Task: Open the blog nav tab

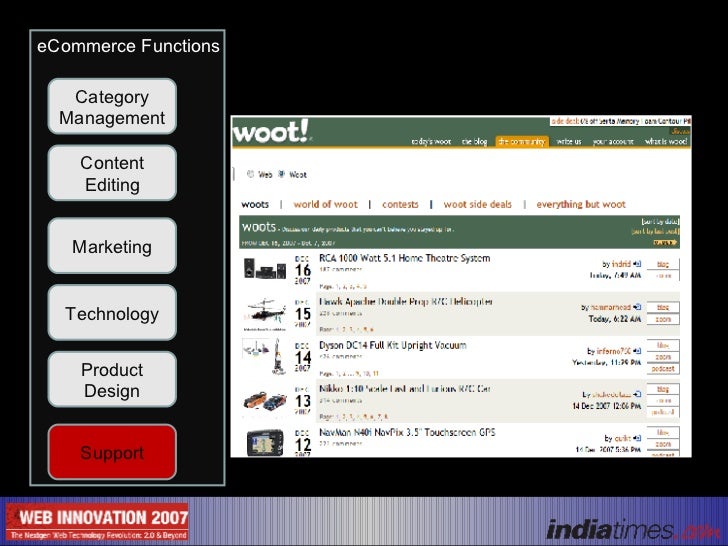Action: point(474,141)
